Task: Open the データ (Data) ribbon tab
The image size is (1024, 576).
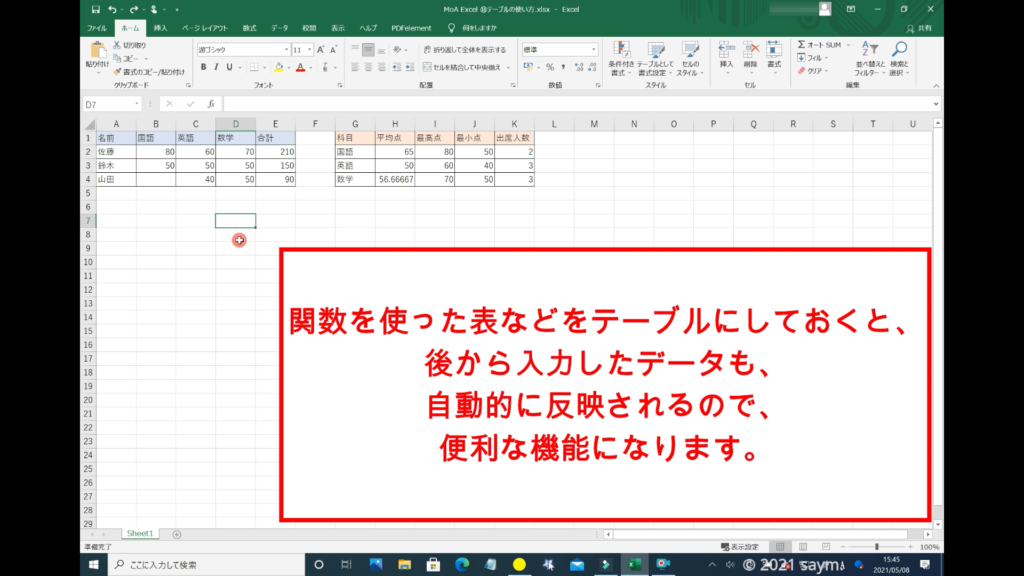Action: tap(279, 29)
